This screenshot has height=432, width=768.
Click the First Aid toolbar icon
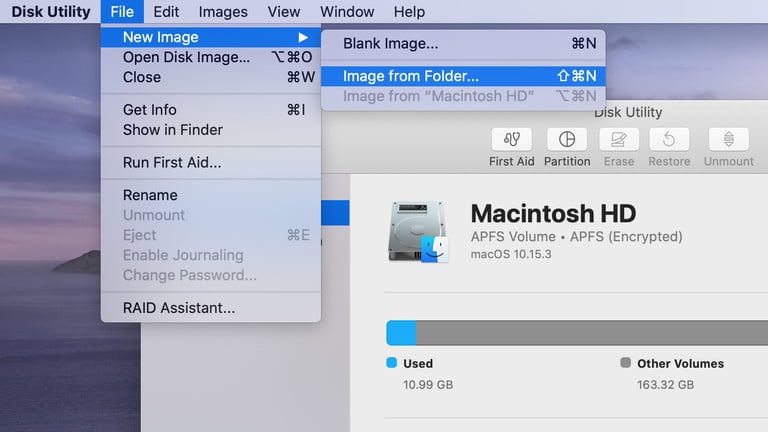click(511, 140)
